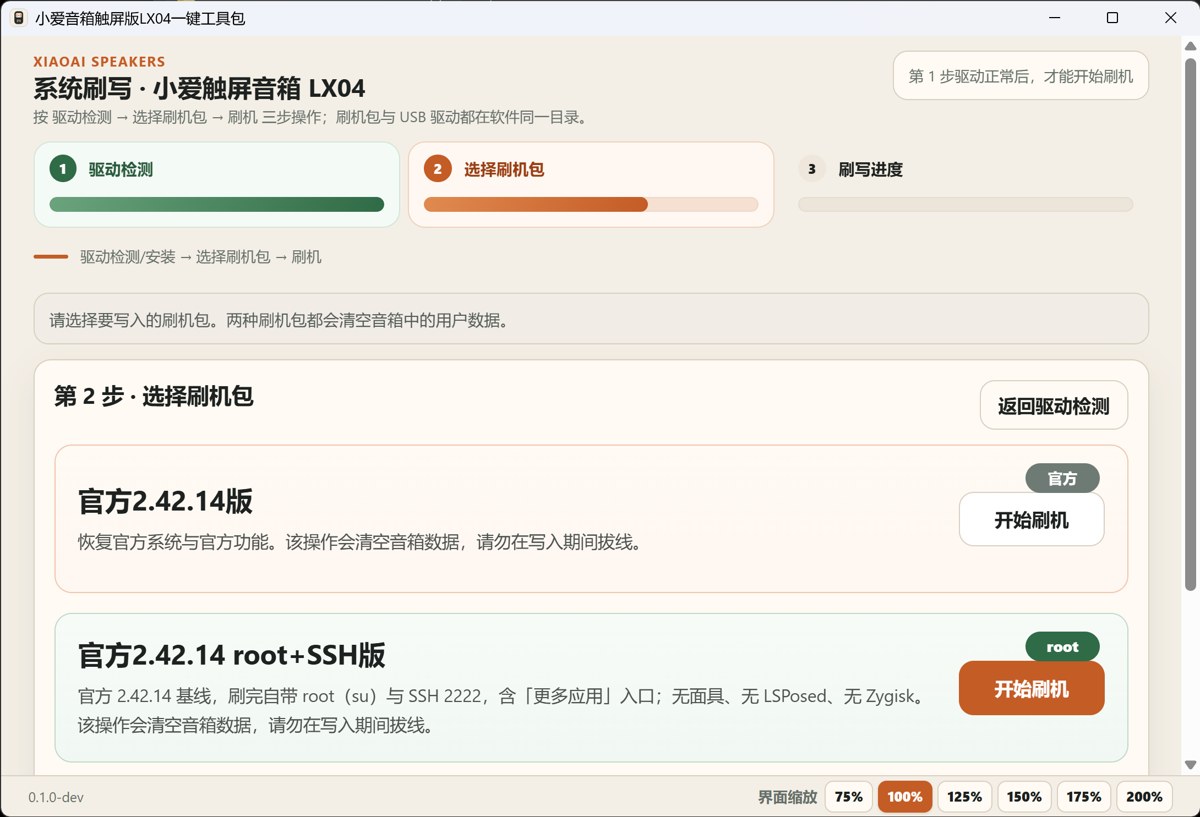Start flashing root+SSH版 with 开始刷机
Viewport: 1200px width, 817px height.
[x=1031, y=689]
